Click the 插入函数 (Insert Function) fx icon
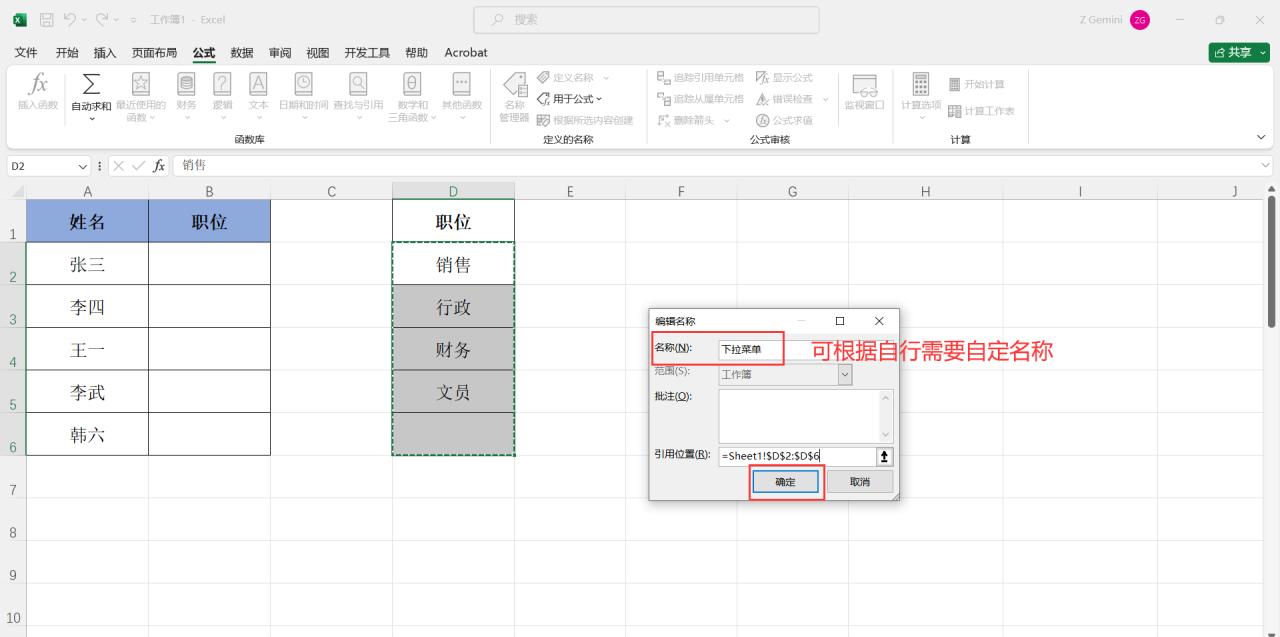Viewport: 1280px width, 637px height. [38, 85]
